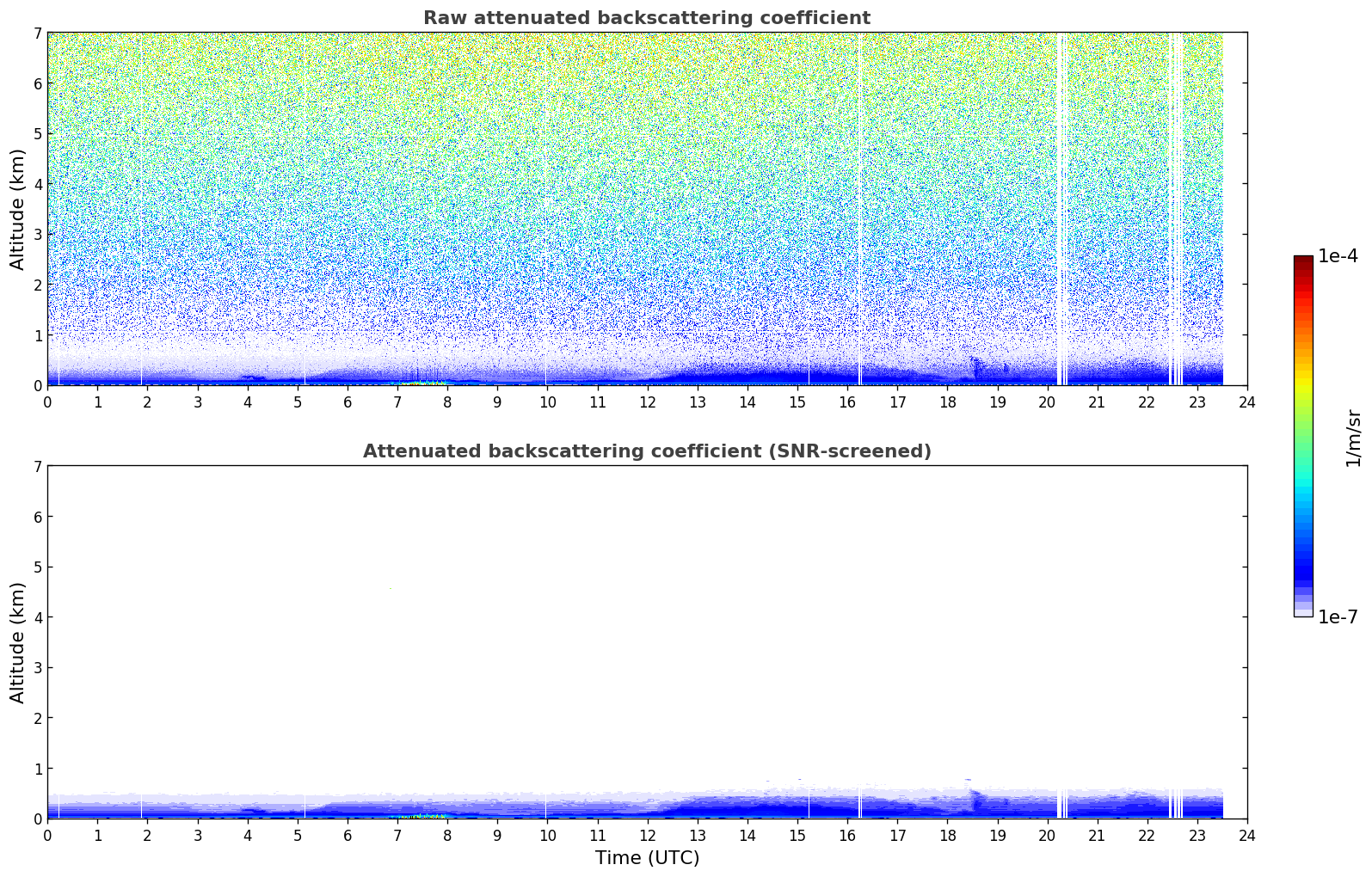
Task: Click the vertical colorbar gradient scale
Action: point(1303,436)
